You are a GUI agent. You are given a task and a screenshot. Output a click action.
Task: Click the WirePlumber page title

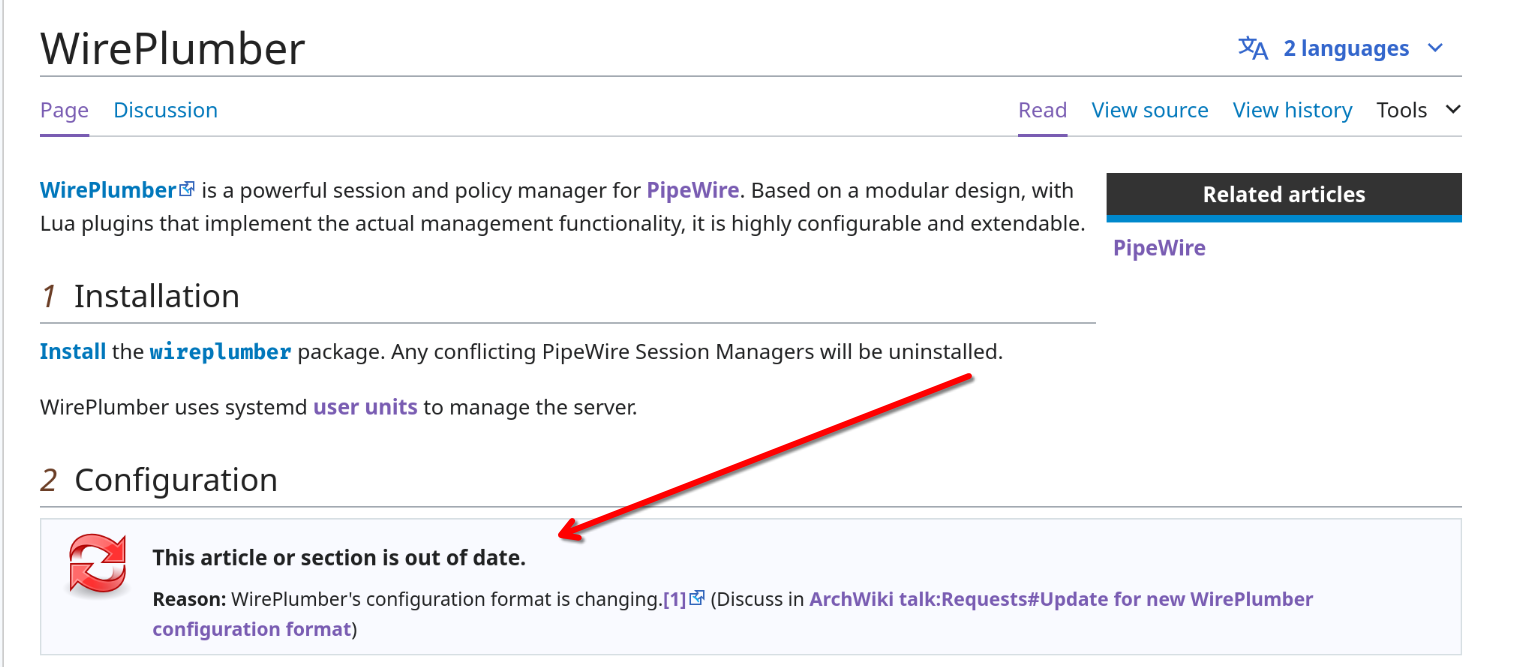click(173, 48)
